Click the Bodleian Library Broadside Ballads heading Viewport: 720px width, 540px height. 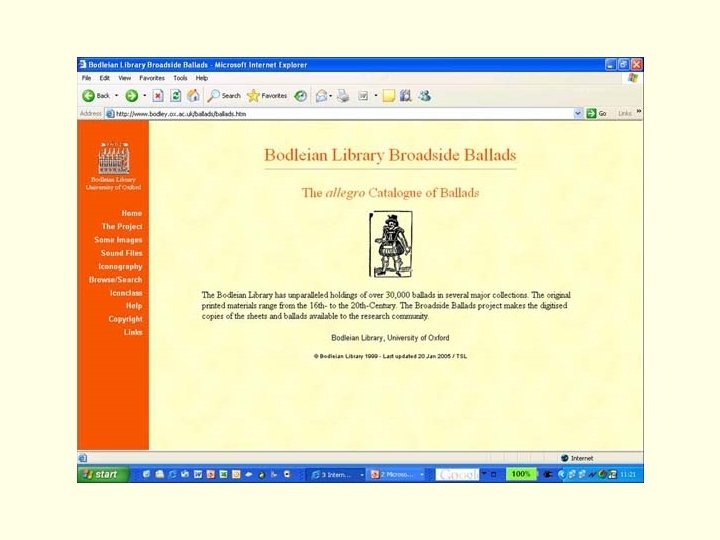point(390,155)
